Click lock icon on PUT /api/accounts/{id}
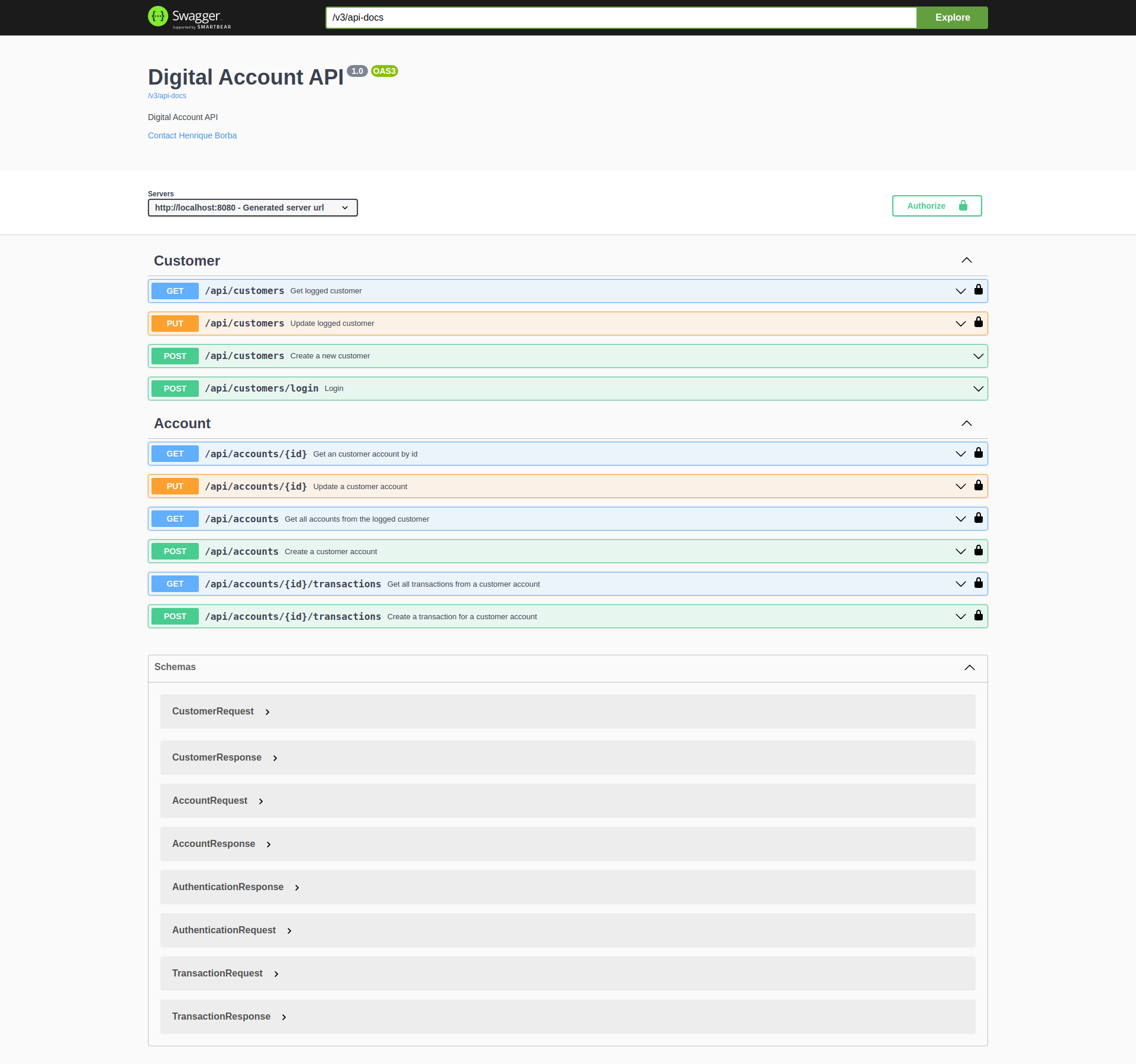 [979, 486]
